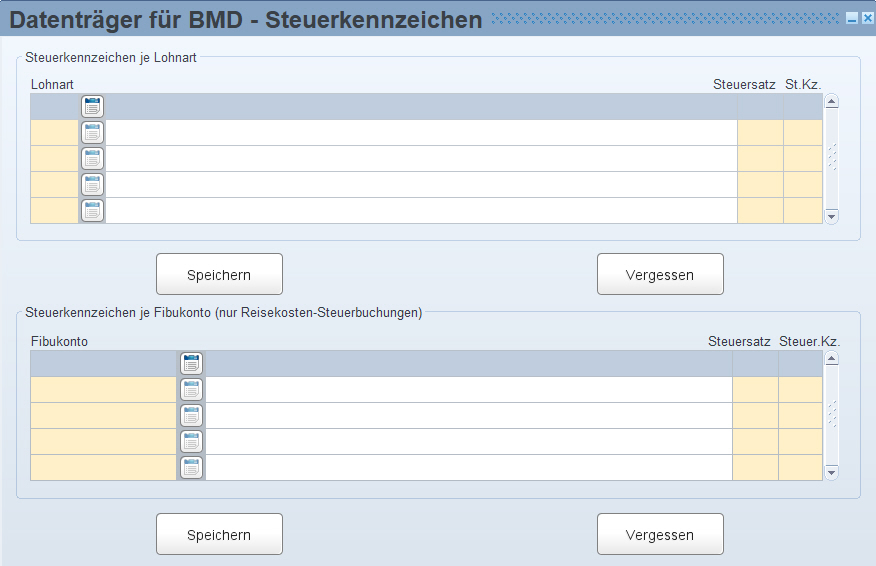This screenshot has height=566, width=876.
Task: Focus Steuersatz field in second Fibukonto row
Action: tap(755, 390)
